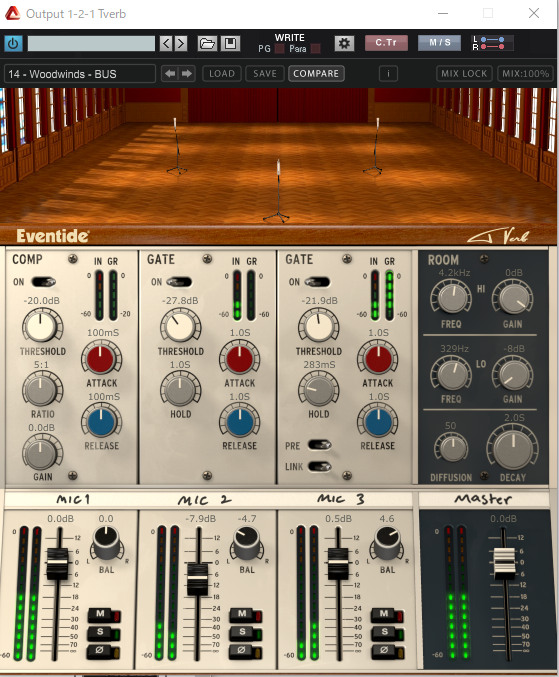559x677 pixels.
Task: Click the Mic 1 fader handle
Action: pyautogui.click(x=57, y=563)
